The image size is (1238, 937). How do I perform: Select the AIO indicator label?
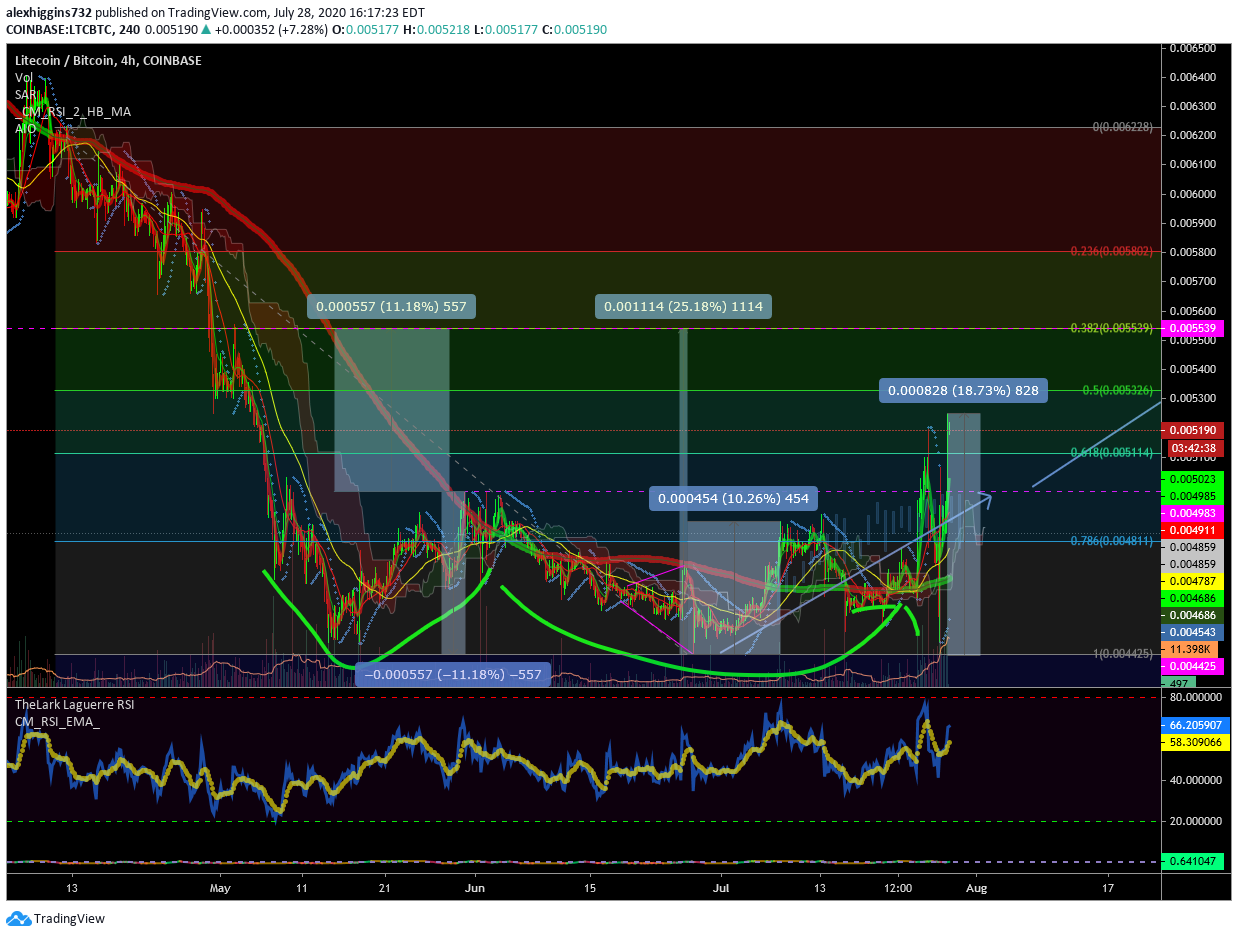pos(25,128)
